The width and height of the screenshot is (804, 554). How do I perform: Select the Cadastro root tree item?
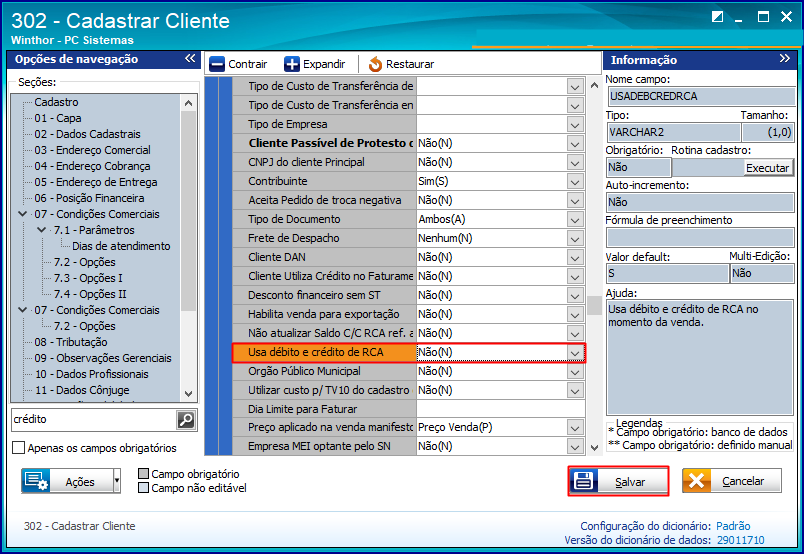tap(56, 102)
